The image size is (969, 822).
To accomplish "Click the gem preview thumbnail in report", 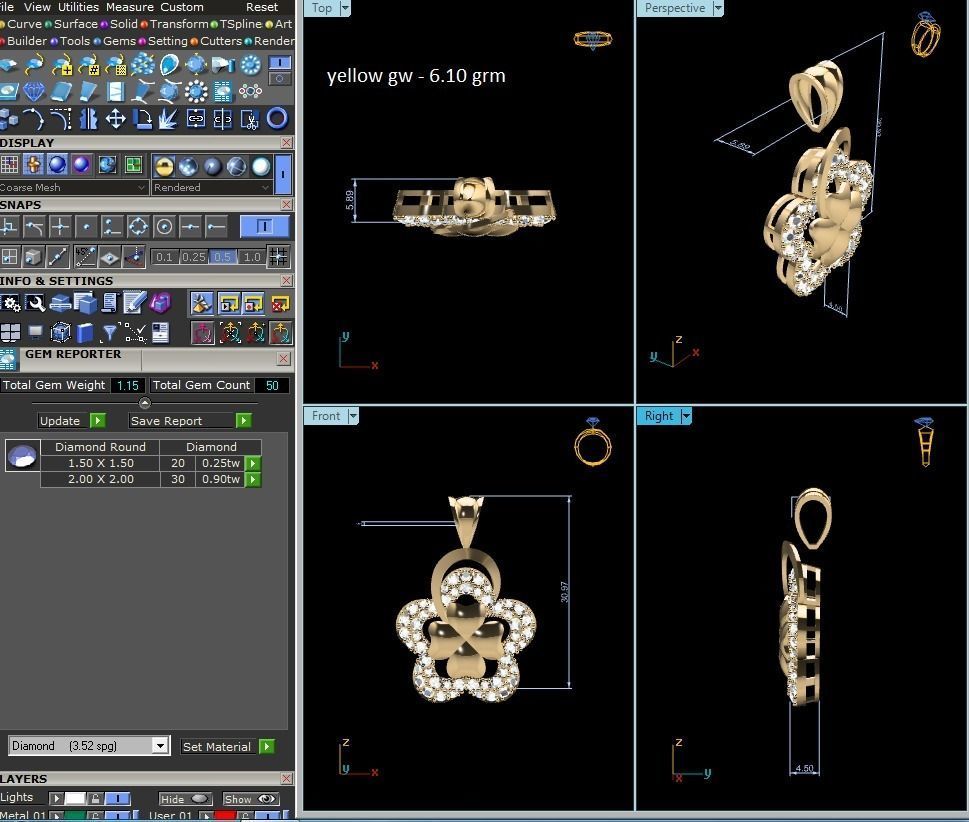I will [23, 455].
